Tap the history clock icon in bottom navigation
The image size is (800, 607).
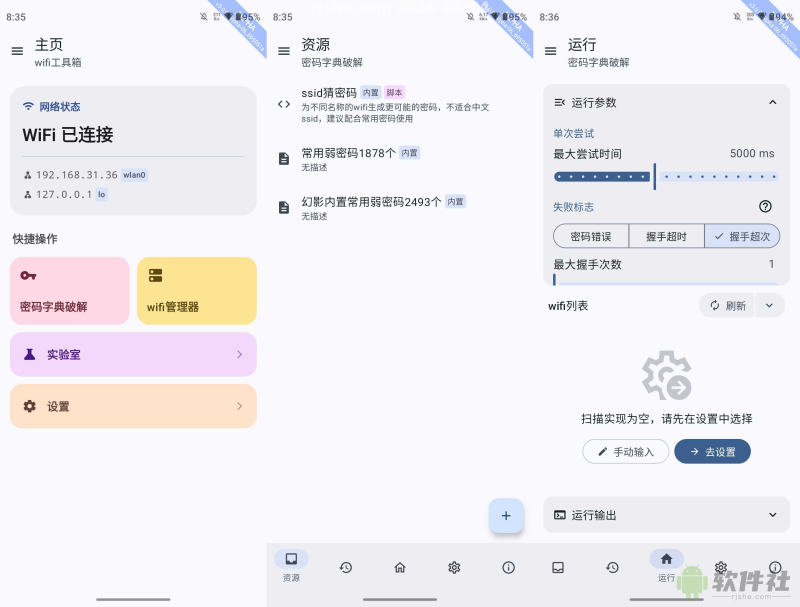coord(346,567)
